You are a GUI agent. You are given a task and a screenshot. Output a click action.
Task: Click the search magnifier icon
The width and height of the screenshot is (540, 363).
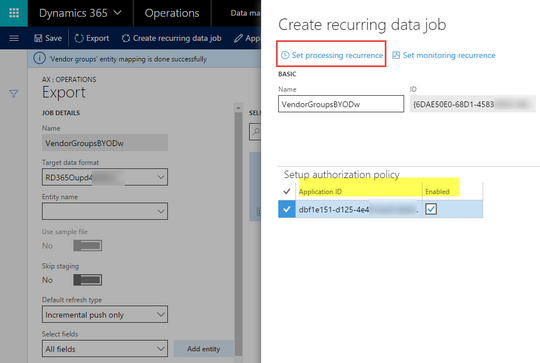pyautogui.click(x=256, y=131)
